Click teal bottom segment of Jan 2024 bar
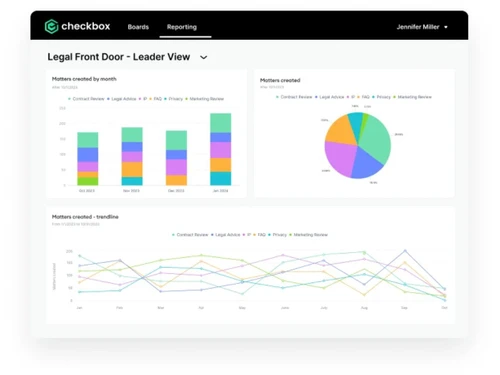This screenshot has height=375, width=500. pyautogui.click(x=220, y=179)
